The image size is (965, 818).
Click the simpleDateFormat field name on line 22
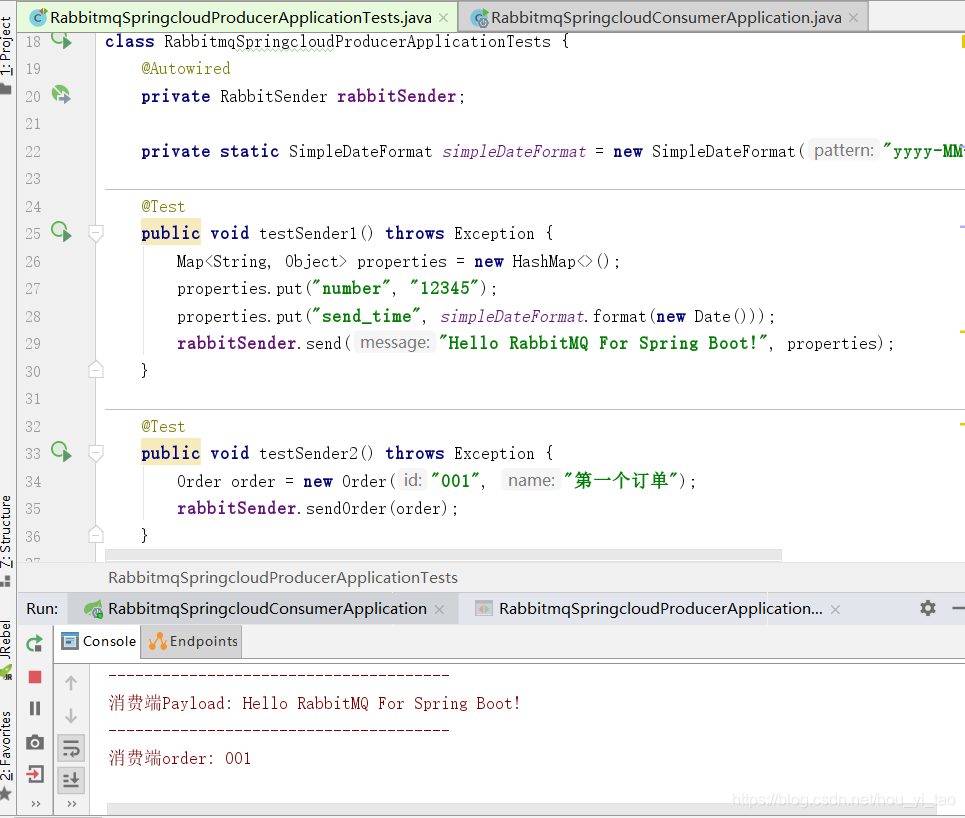(x=514, y=151)
